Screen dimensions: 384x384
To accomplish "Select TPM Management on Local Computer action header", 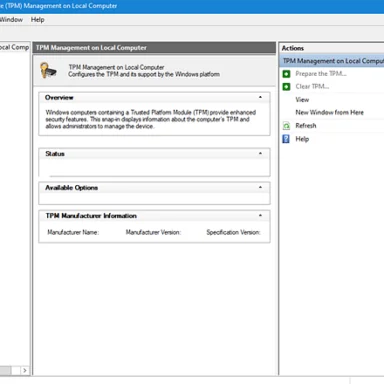I will pos(332,61).
